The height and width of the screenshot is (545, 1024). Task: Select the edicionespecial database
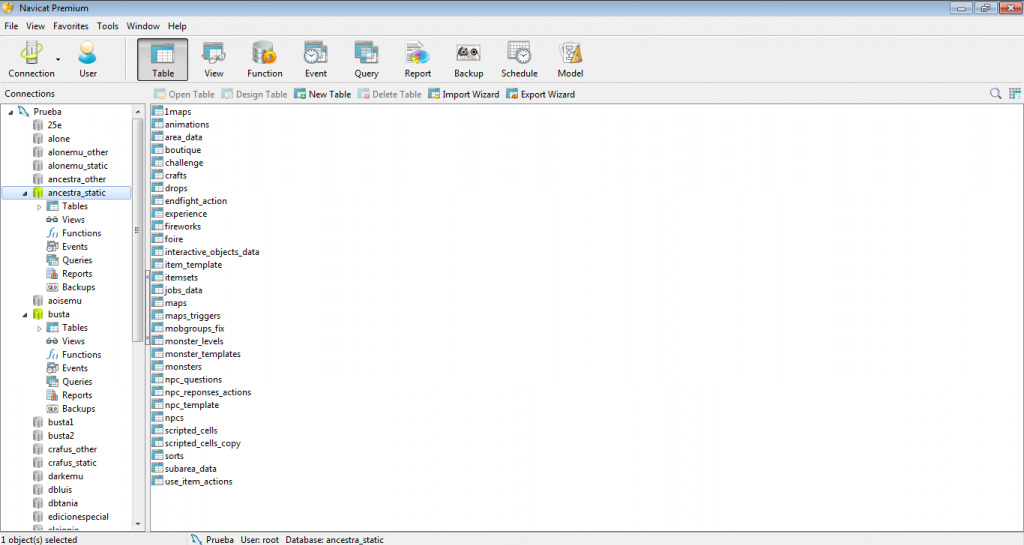pyautogui.click(x=71, y=517)
